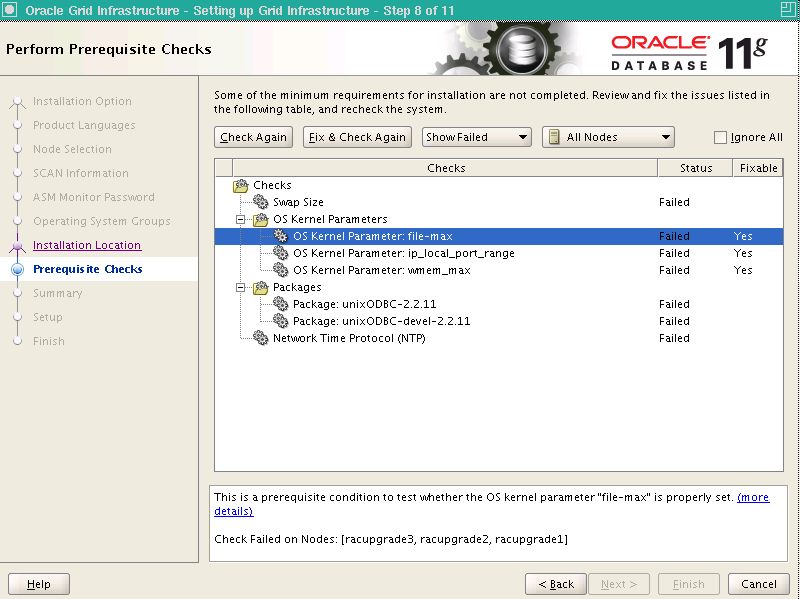Click the gear icon for wmem_max parameter
800x599 pixels.
click(x=281, y=270)
